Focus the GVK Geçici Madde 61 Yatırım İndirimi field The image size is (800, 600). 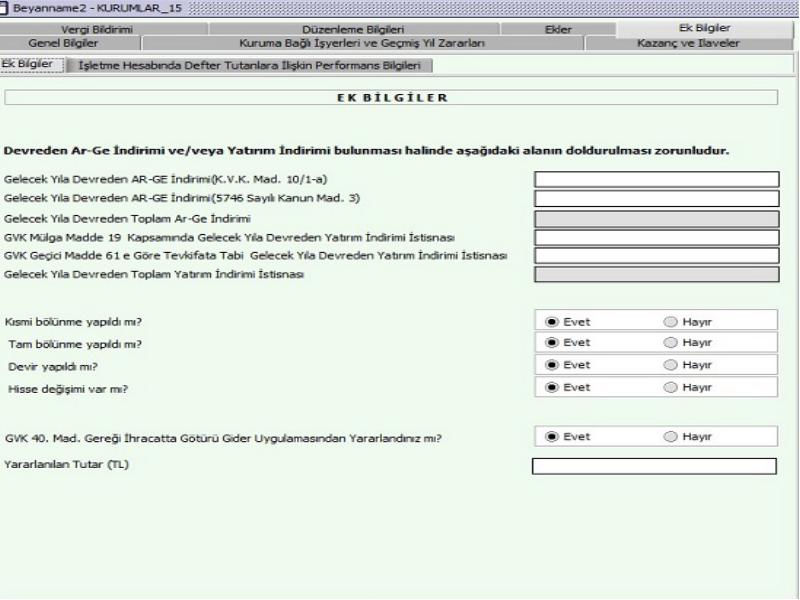[657, 255]
